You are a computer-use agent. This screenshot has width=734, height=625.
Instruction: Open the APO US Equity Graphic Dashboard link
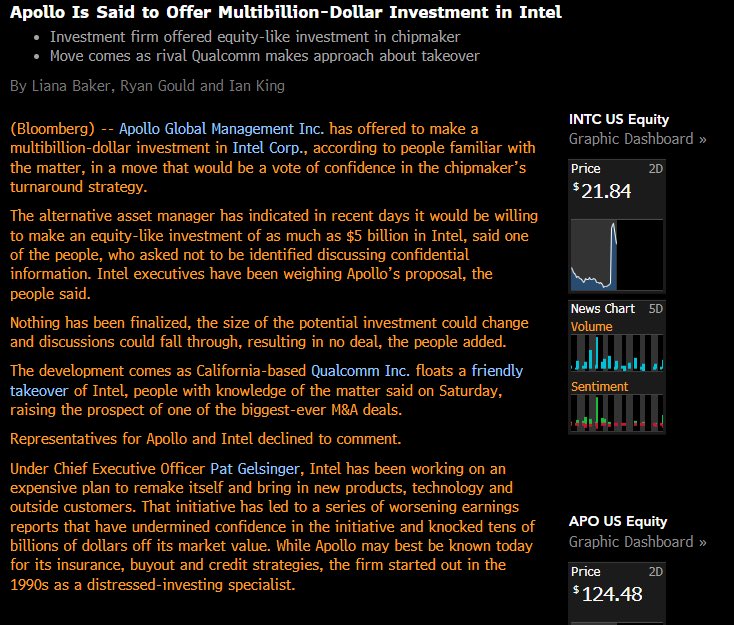[638, 542]
